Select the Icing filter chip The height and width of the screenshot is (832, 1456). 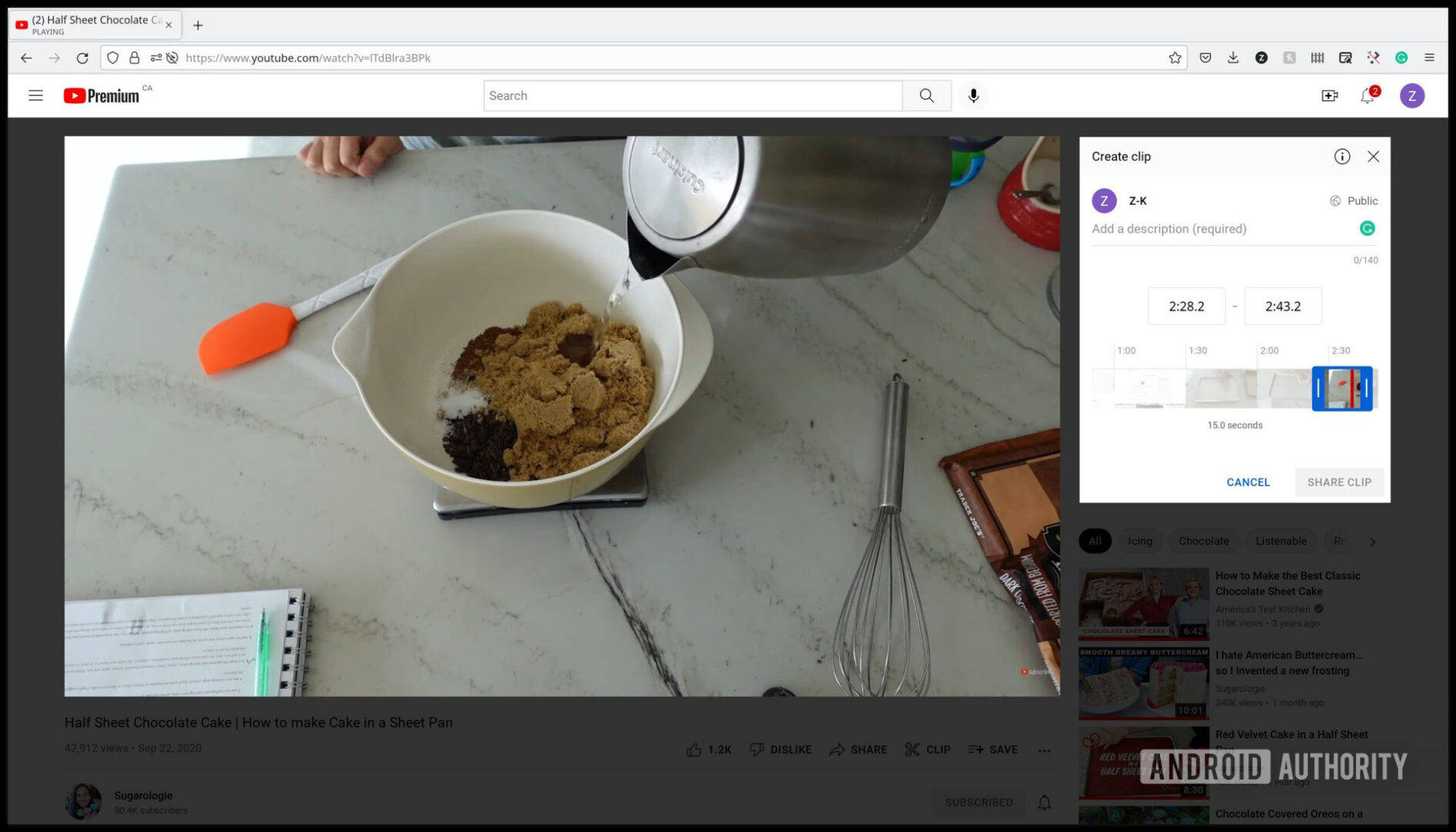tap(1140, 541)
